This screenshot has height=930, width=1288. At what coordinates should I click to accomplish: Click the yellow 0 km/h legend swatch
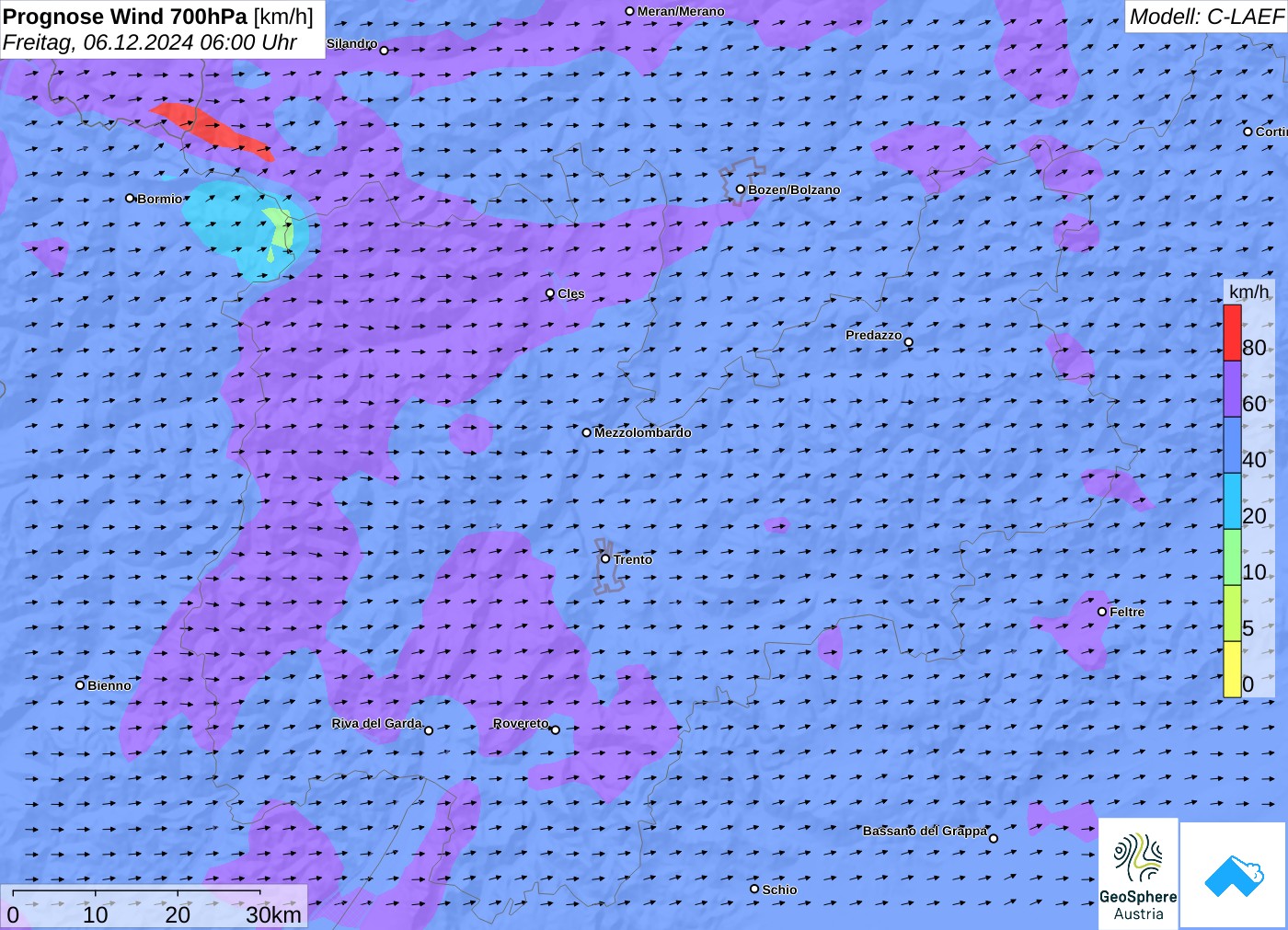(x=1232, y=669)
